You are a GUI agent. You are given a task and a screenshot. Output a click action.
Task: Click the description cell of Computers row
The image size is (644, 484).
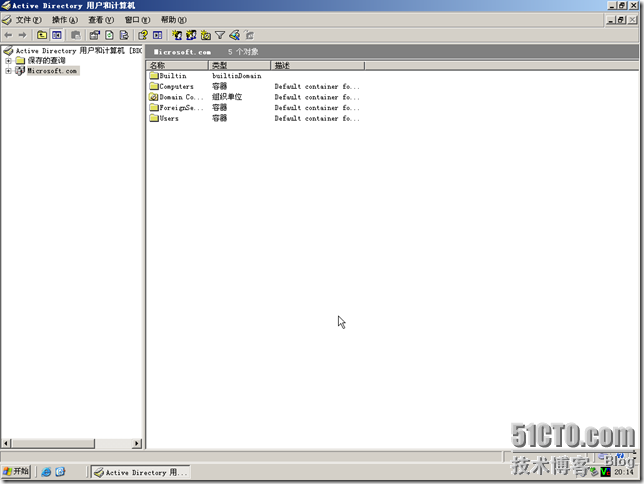(x=317, y=87)
